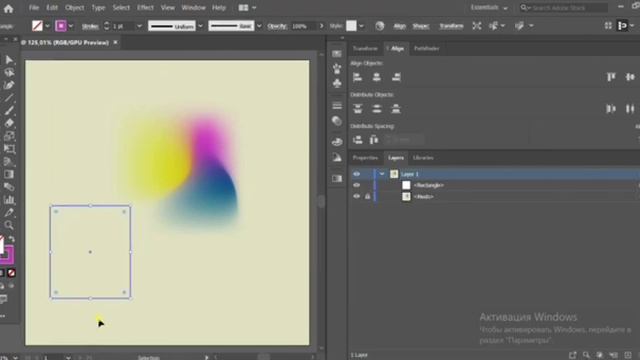
Task: Open the Effect menu
Action: (145, 8)
